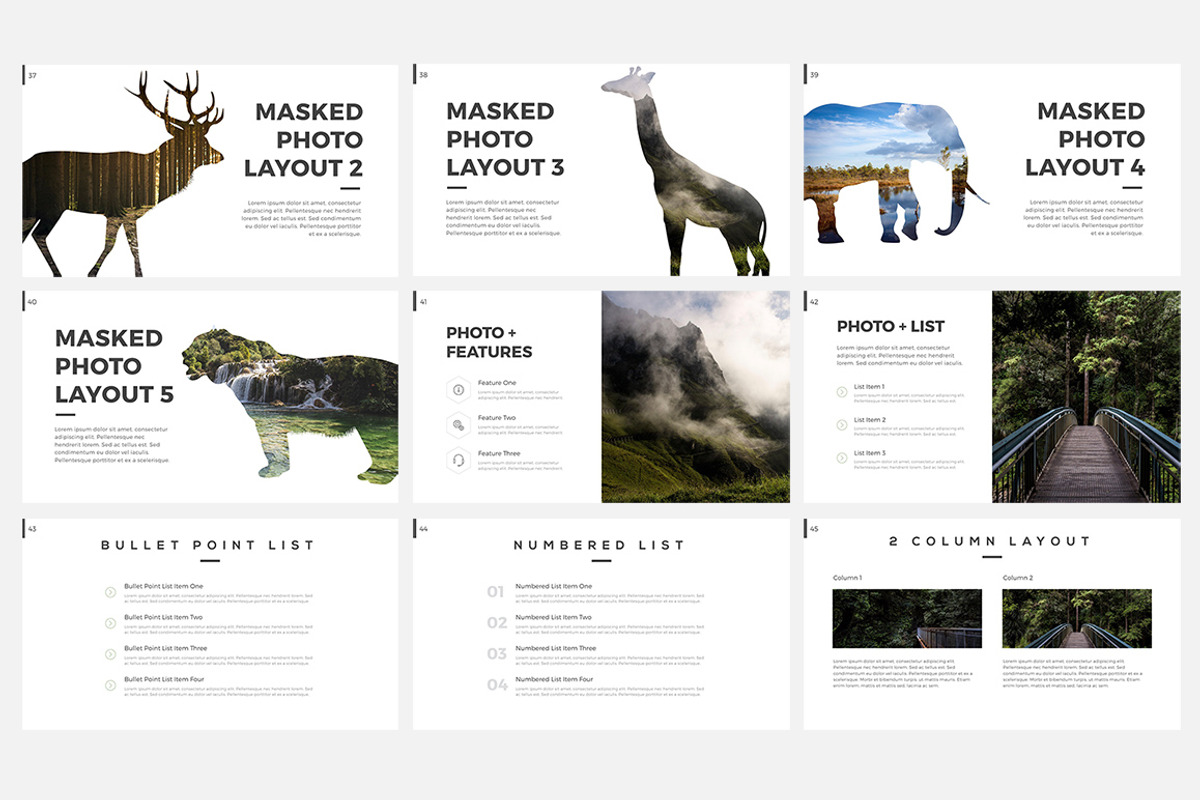Click the NUMBERED LIST title

point(598,544)
